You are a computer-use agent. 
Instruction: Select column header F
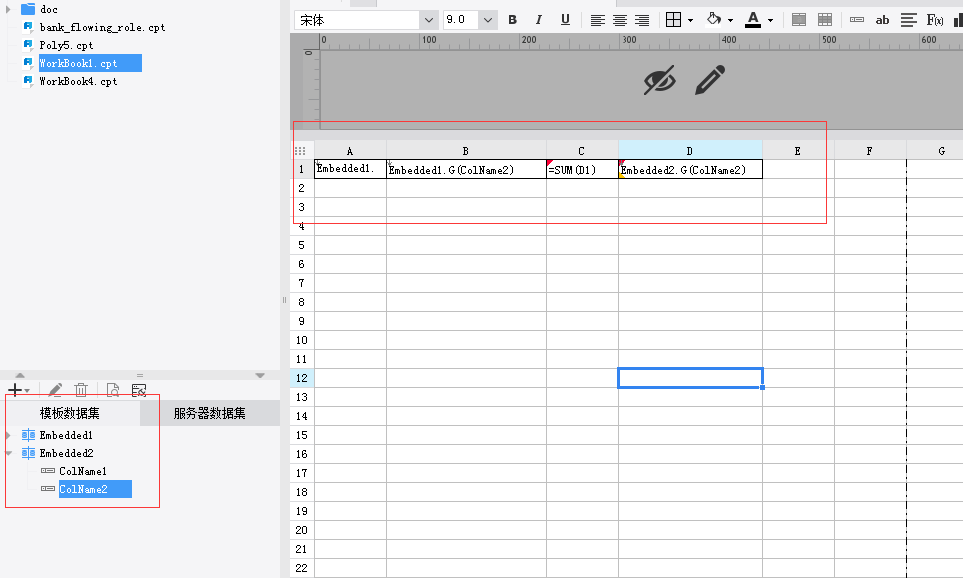pos(870,150)
